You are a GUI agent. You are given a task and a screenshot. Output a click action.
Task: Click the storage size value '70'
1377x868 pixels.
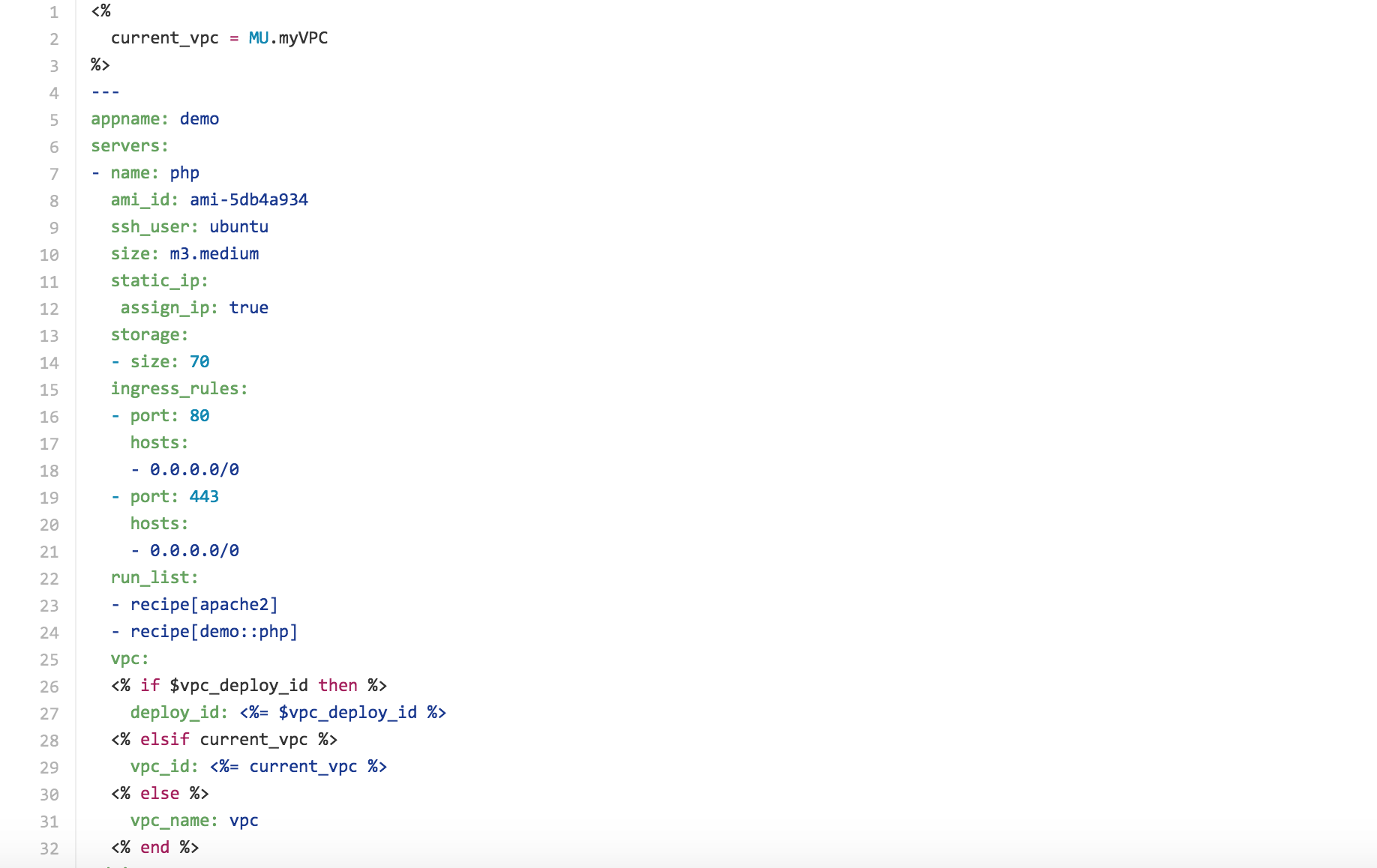pyautogui.click(x=199, y=362)
